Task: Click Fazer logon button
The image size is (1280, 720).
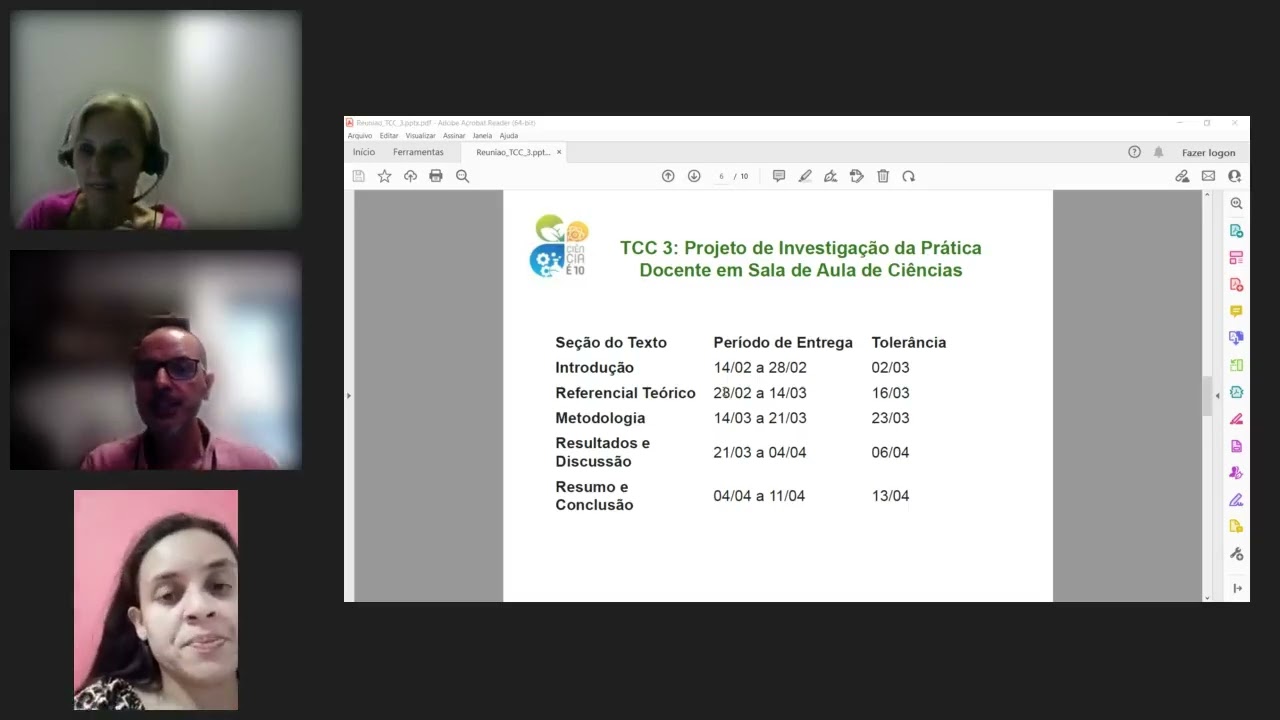Action: pos(1208,153)
